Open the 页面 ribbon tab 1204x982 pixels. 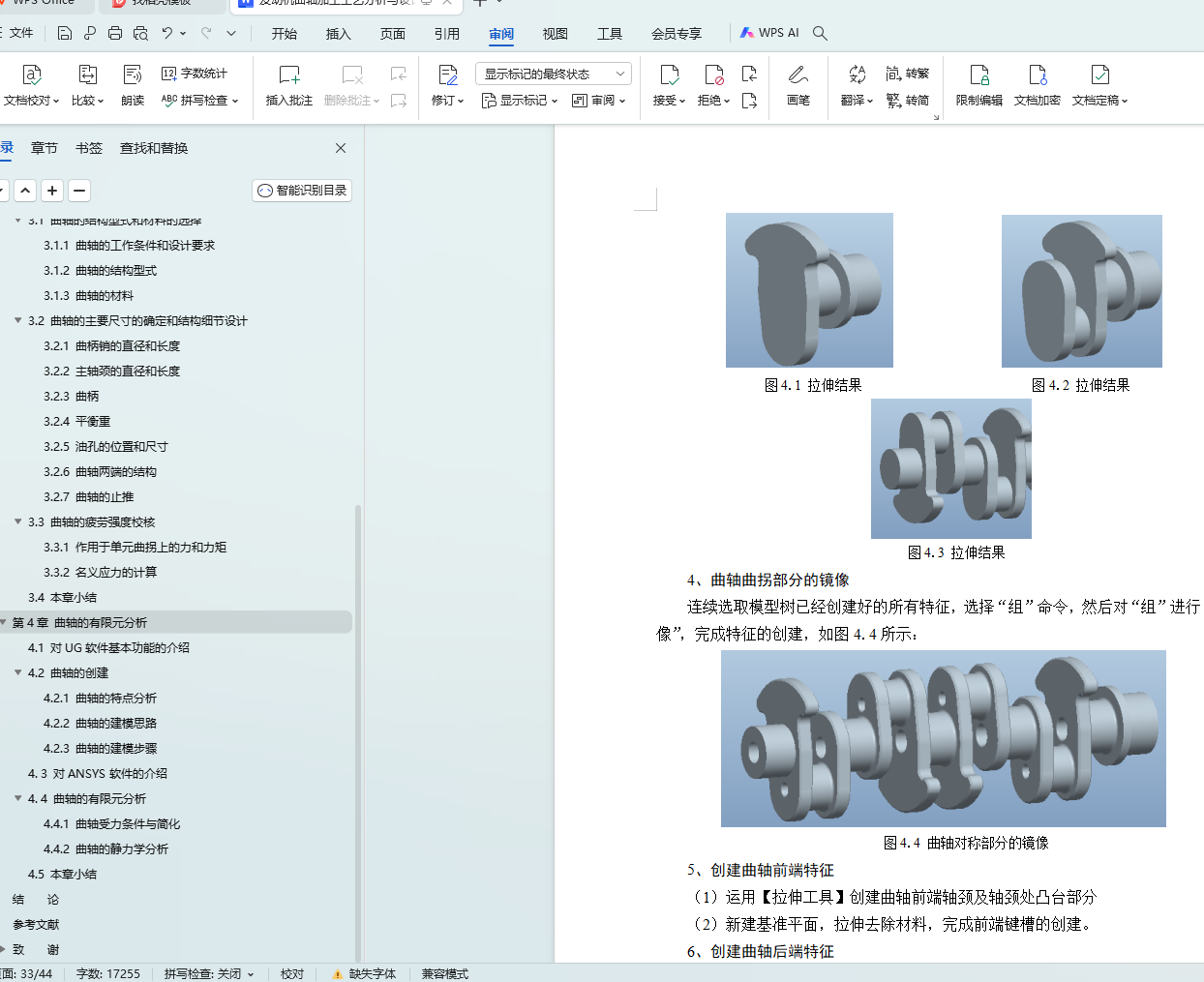[x=393, y=34]
